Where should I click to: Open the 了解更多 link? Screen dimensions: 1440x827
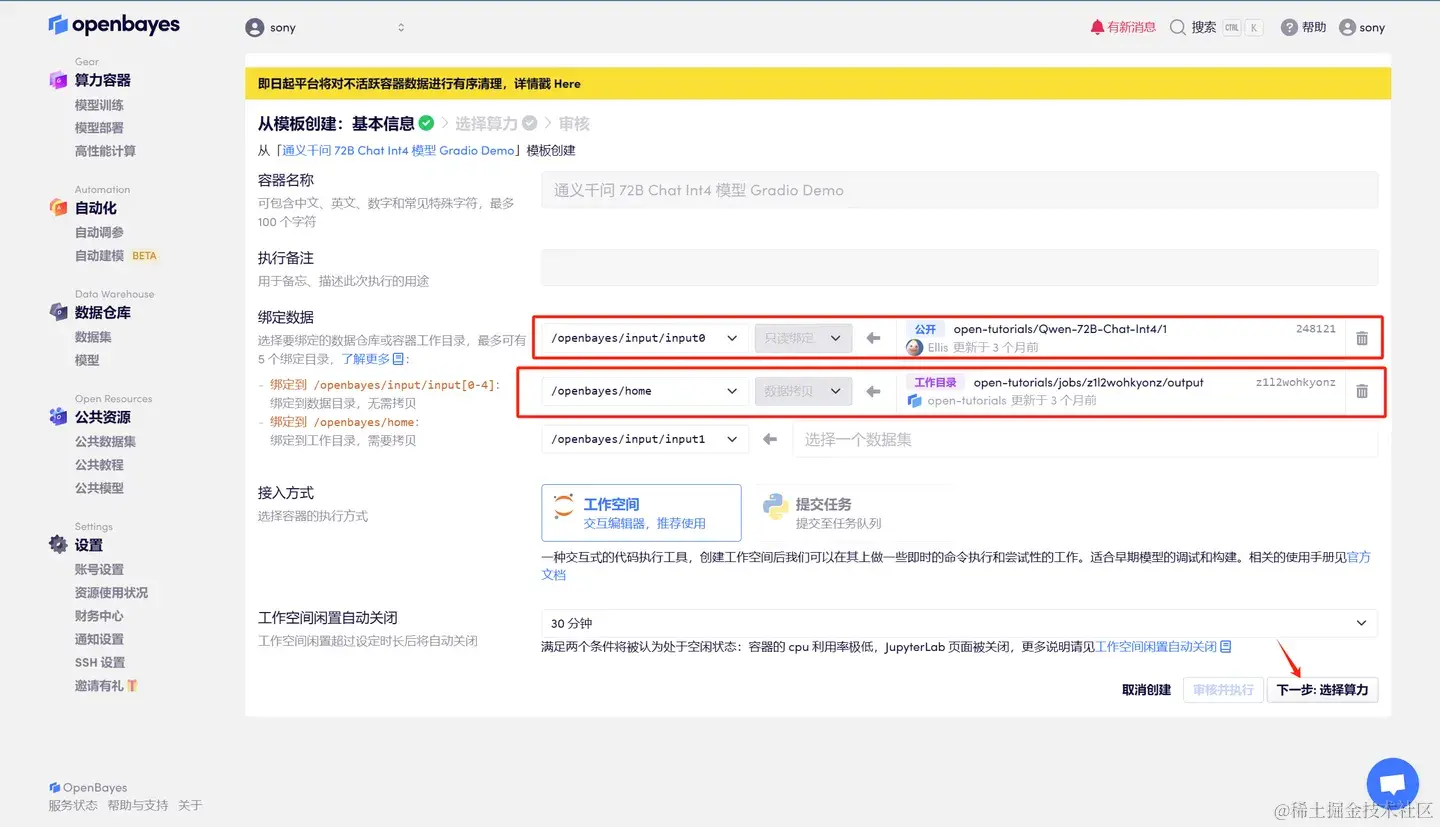point(366,359)
